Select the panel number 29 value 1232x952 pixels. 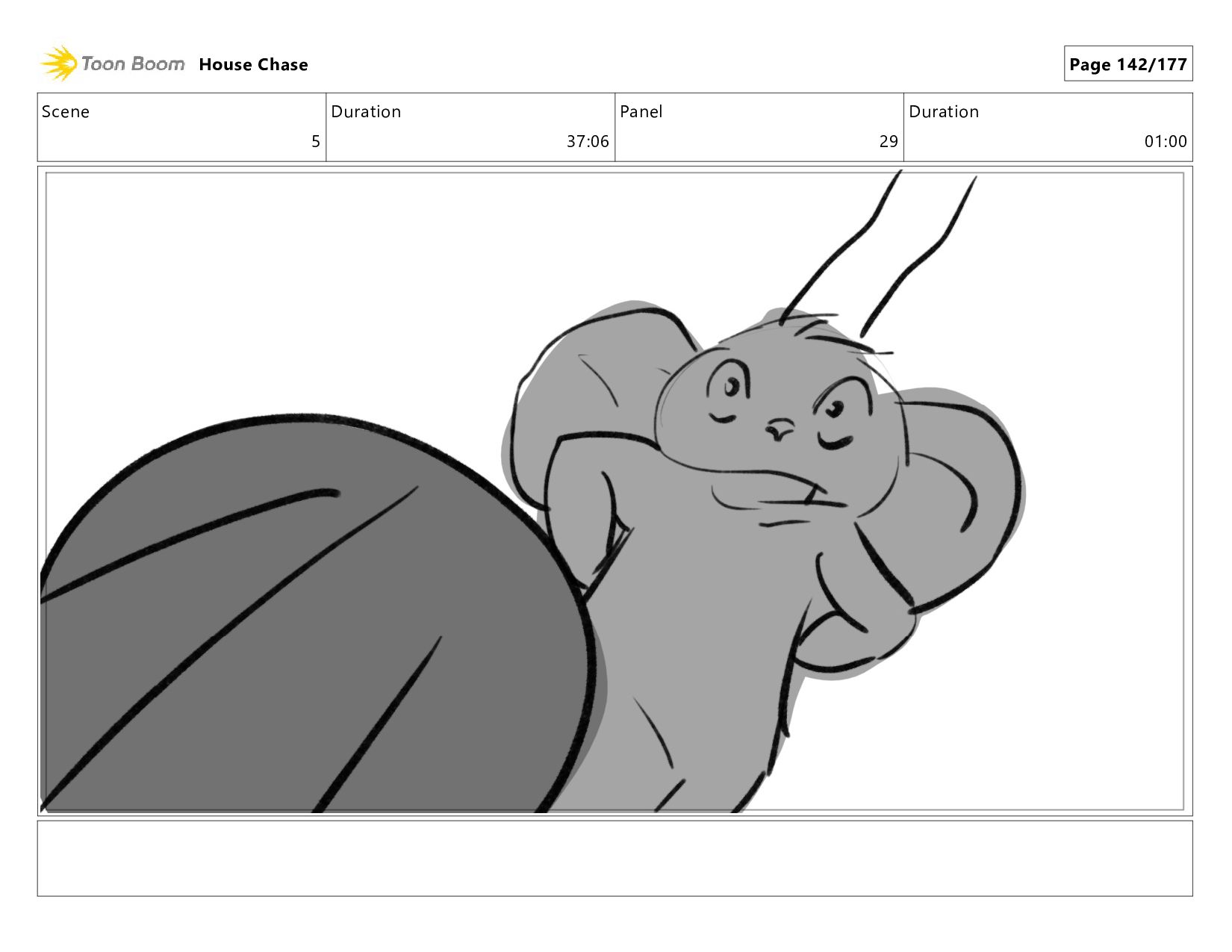pyautogui.click(x=889, y=142)
